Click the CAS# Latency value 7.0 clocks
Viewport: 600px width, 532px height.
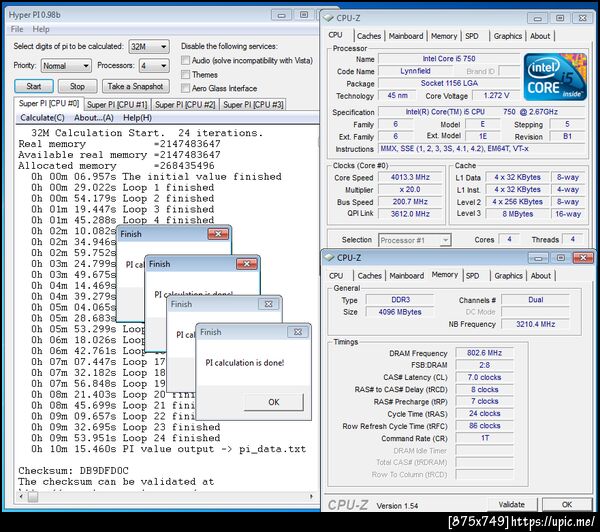[484, 377]
